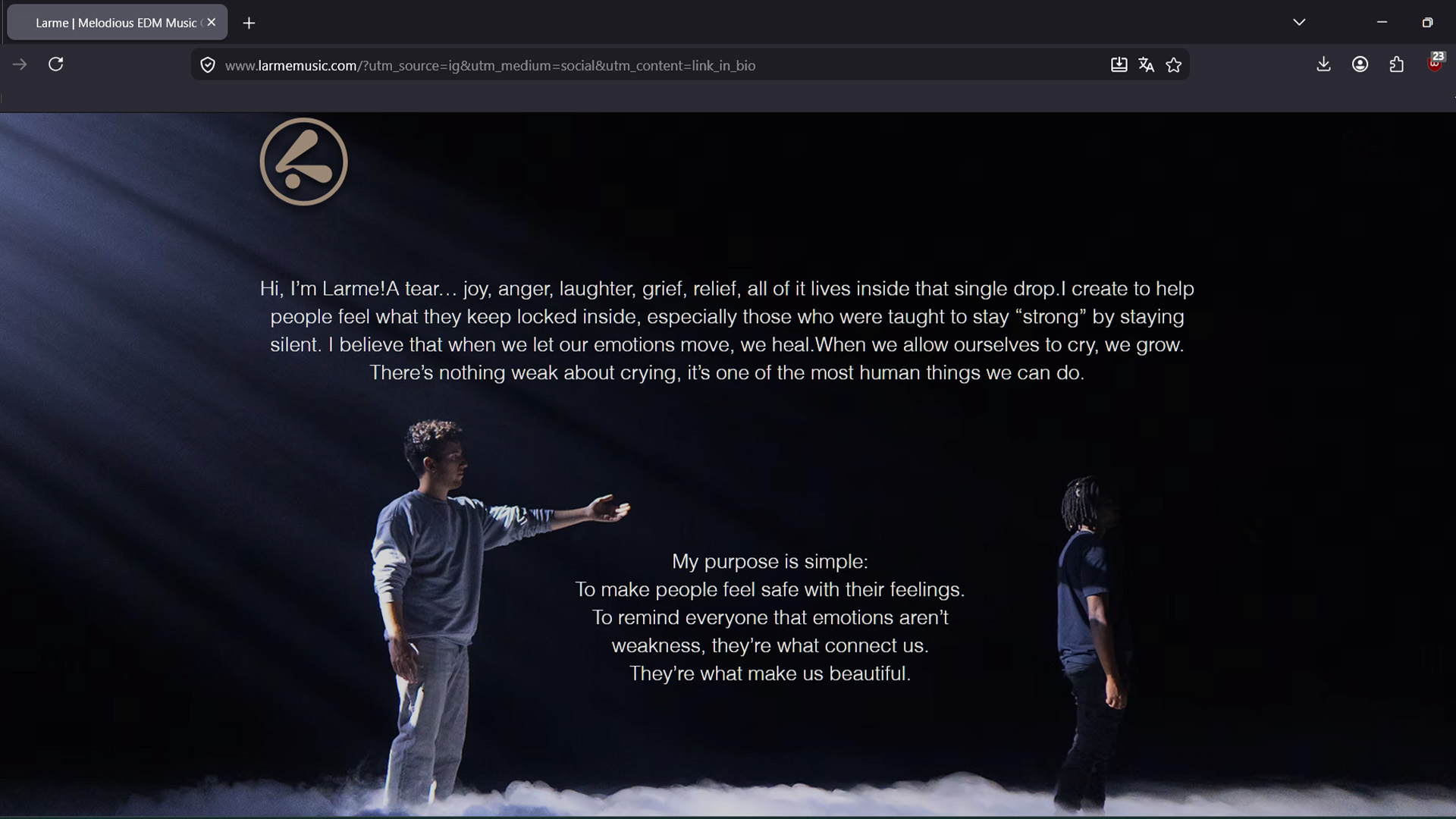
Task: Expand the list all tabs chevron
Action: click(x=1299, y=22)
